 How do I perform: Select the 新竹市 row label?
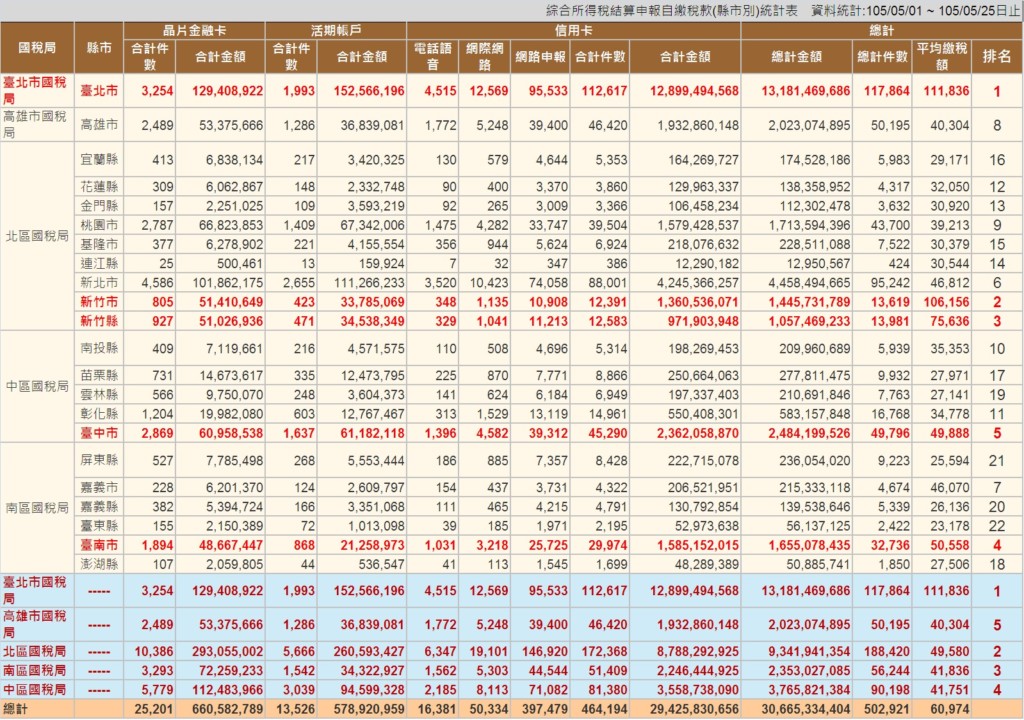coord(98,301)
